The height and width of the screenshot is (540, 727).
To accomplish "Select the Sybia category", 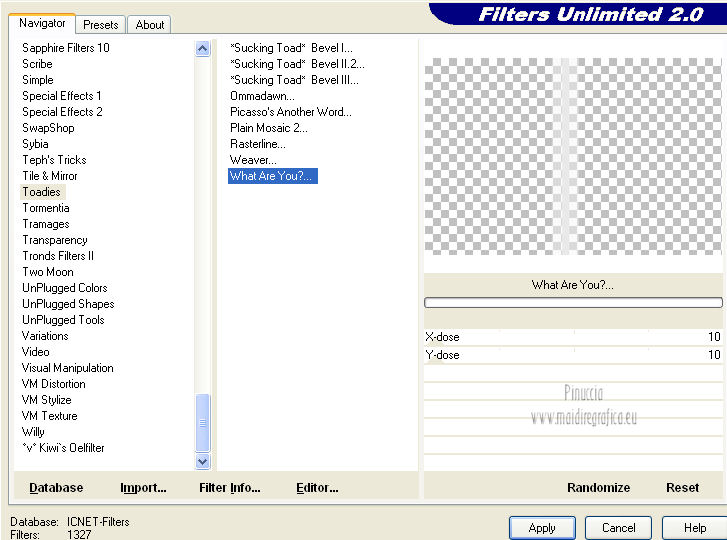I will 35,144.
